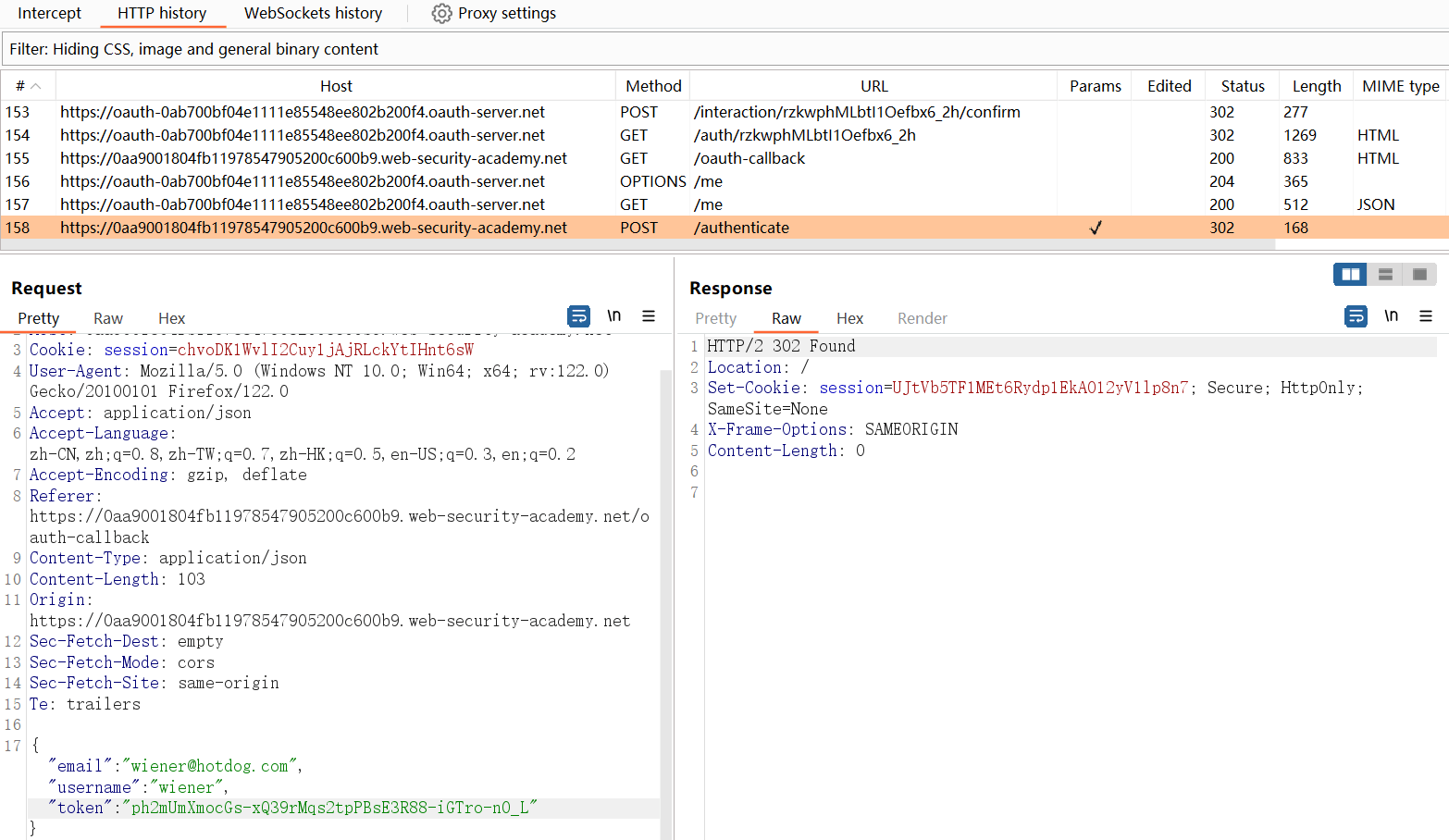Switch to the Intercept tab
This screenshot has width=1449, height=840.
point(49,14)
